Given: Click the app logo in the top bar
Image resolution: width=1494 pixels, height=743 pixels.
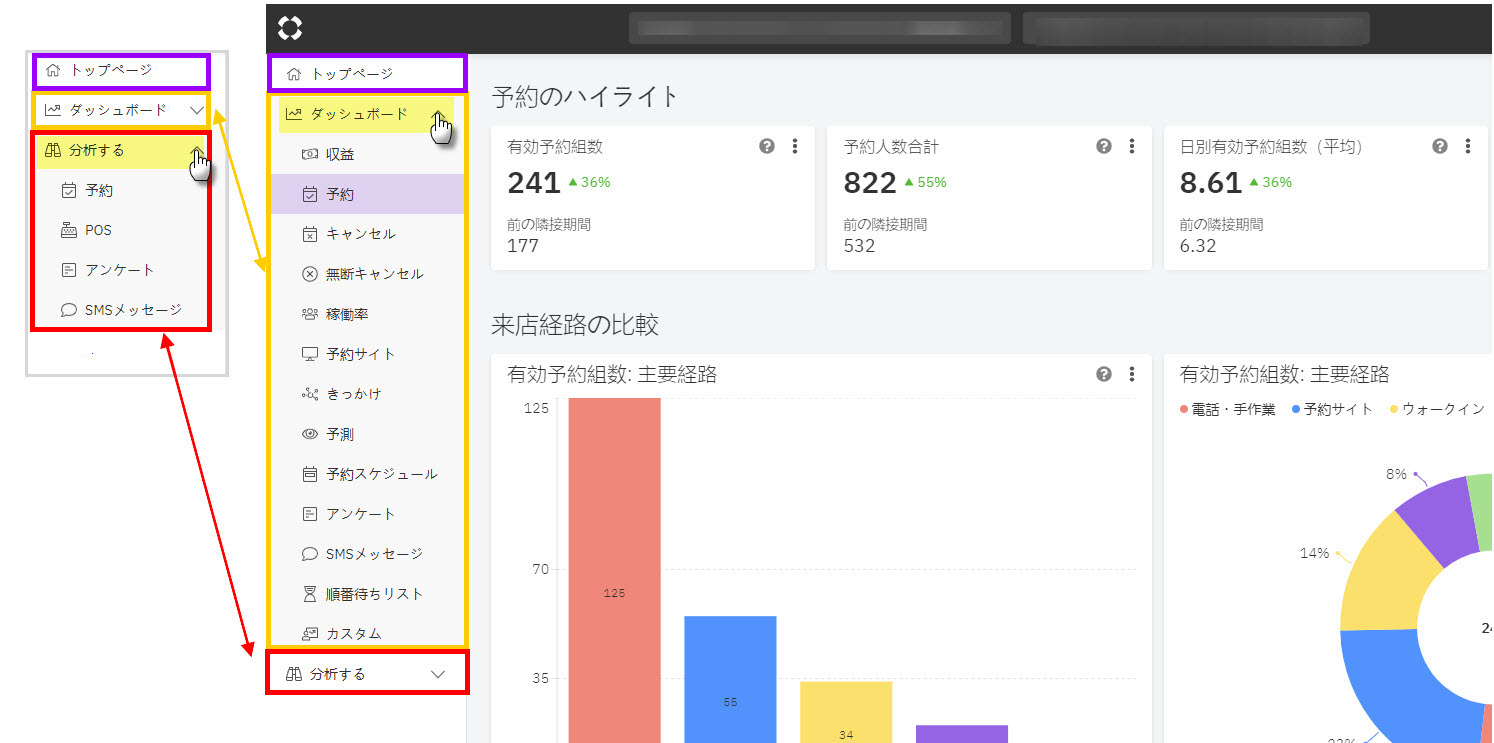Looking at the screenshot, I should [290, 28].
